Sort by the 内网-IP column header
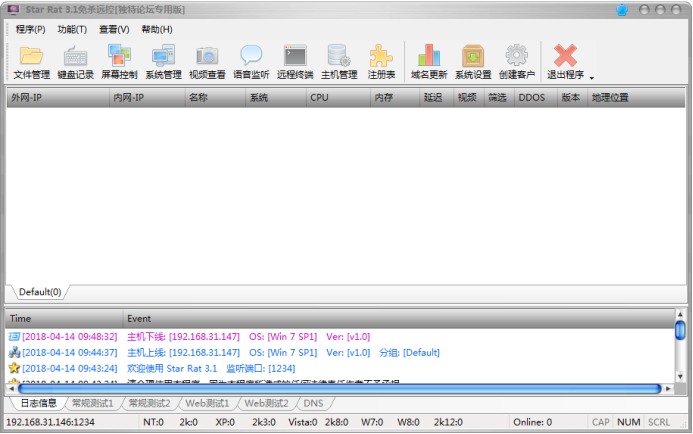The image size is (693, 434). click(x=147, y=97)
